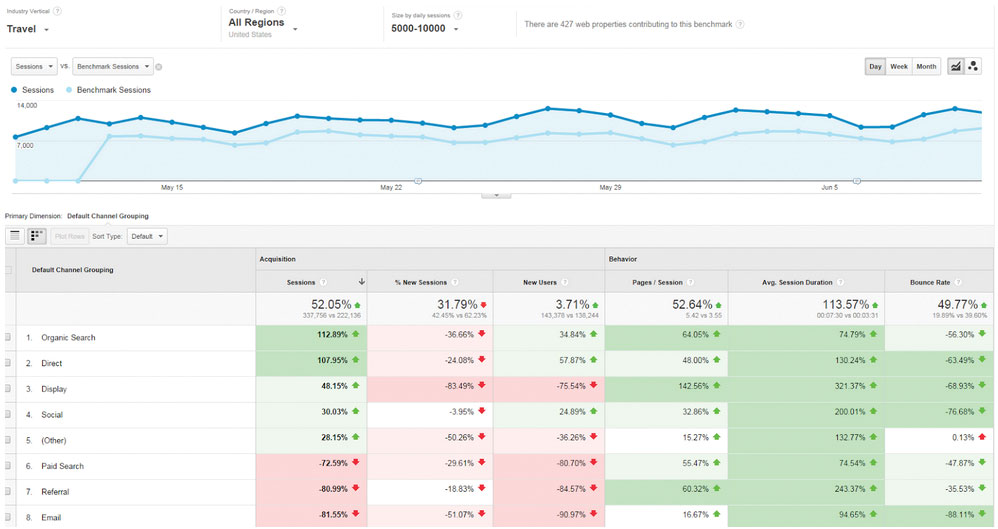Remove the Benchmark Sessions comparison metric
Viewport: 998px width, 529px height.
click(158, 67)
